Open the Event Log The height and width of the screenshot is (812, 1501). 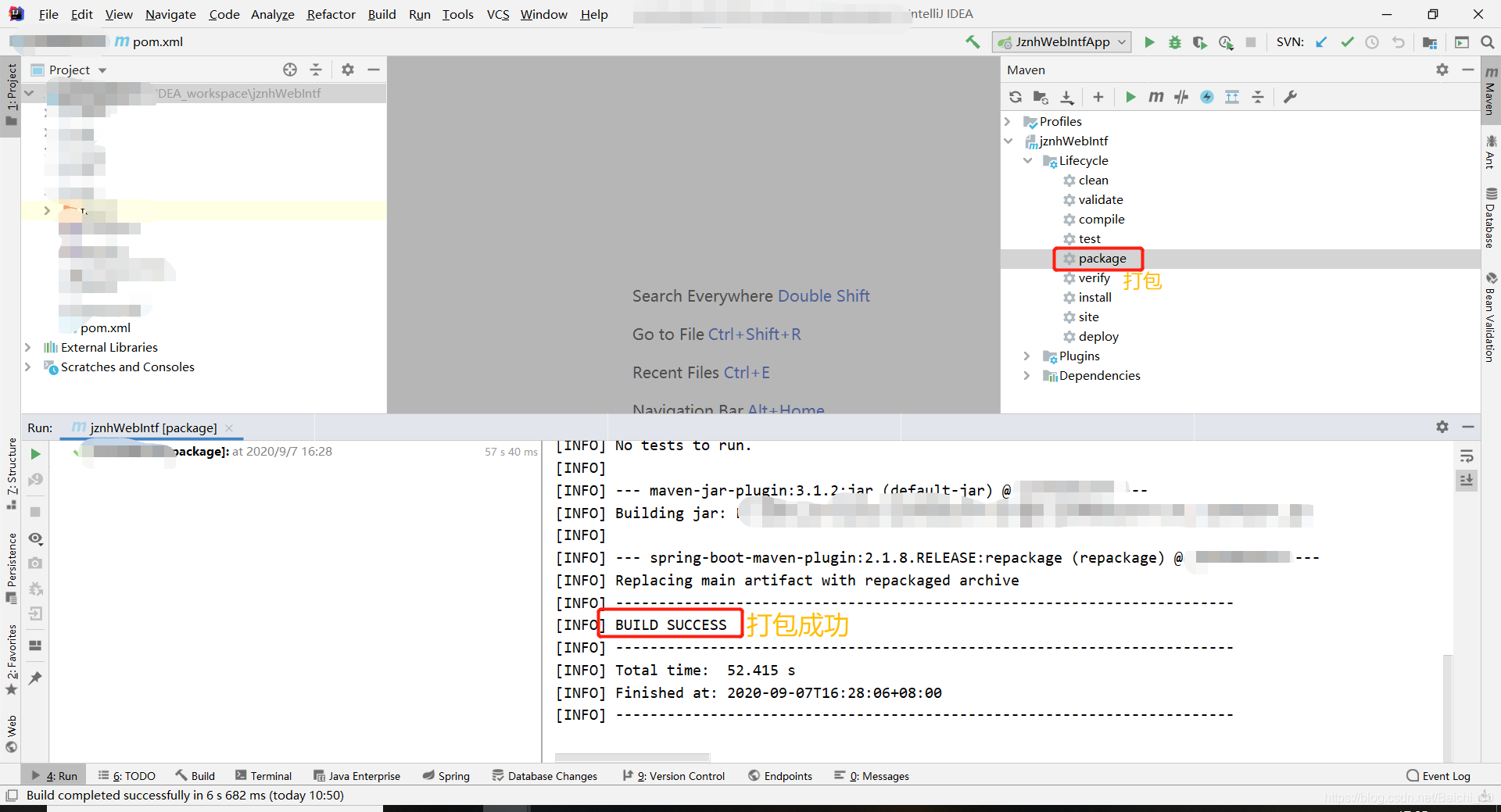[x=1438, y=776]
